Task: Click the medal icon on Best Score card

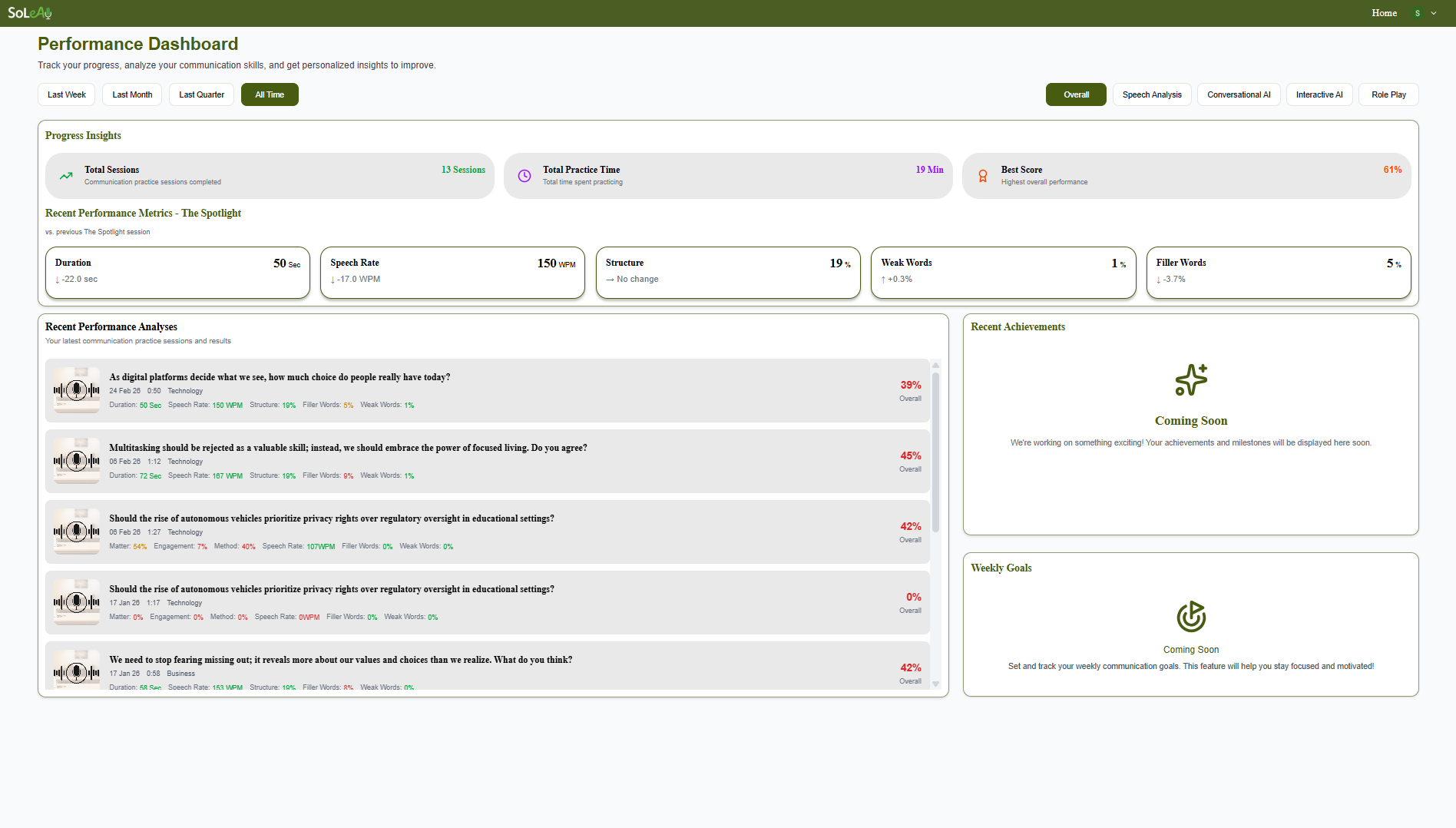Action: pyautogui.click(x=983, y=175)
